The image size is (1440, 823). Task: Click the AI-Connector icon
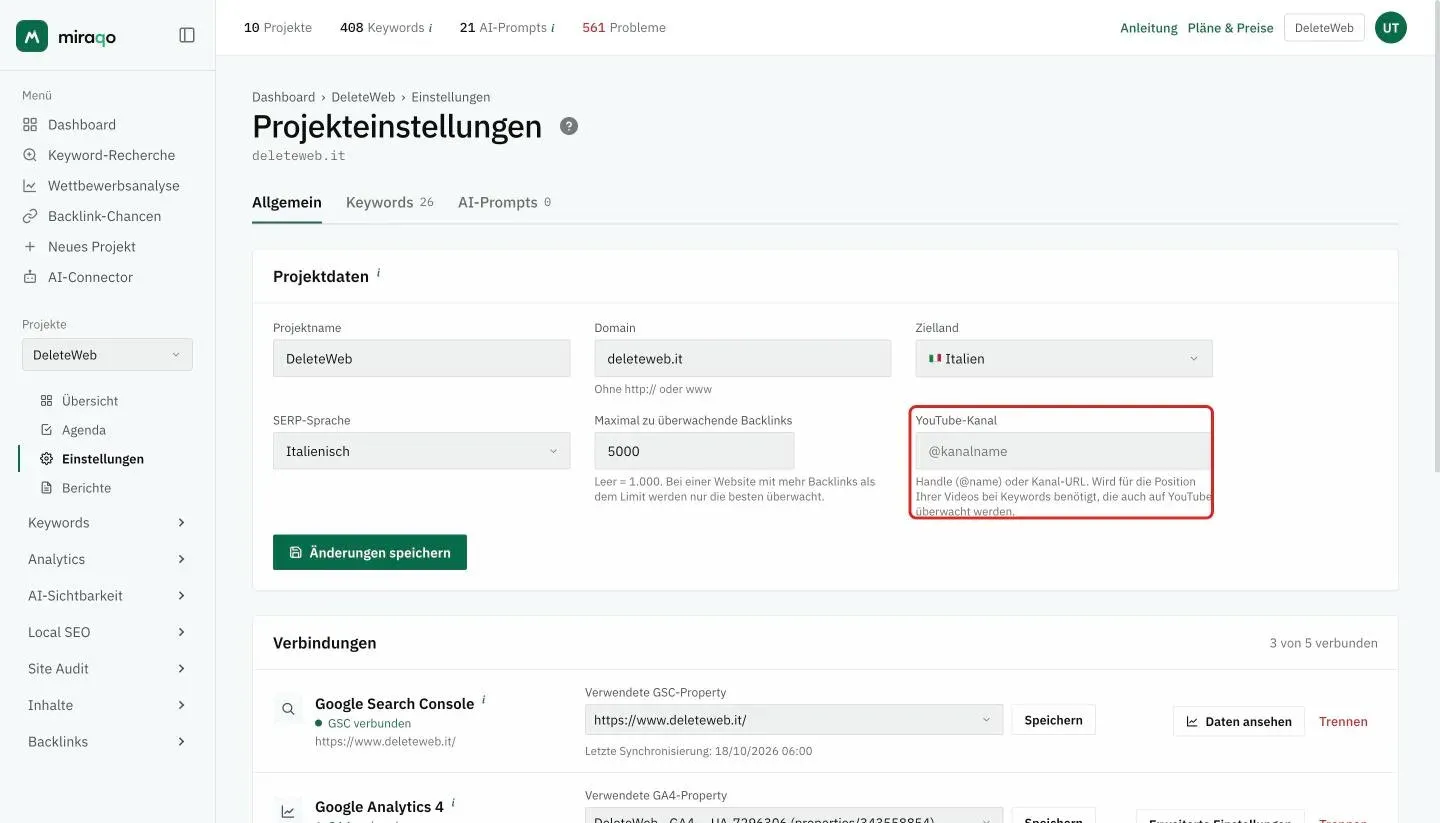click(29, 277)
